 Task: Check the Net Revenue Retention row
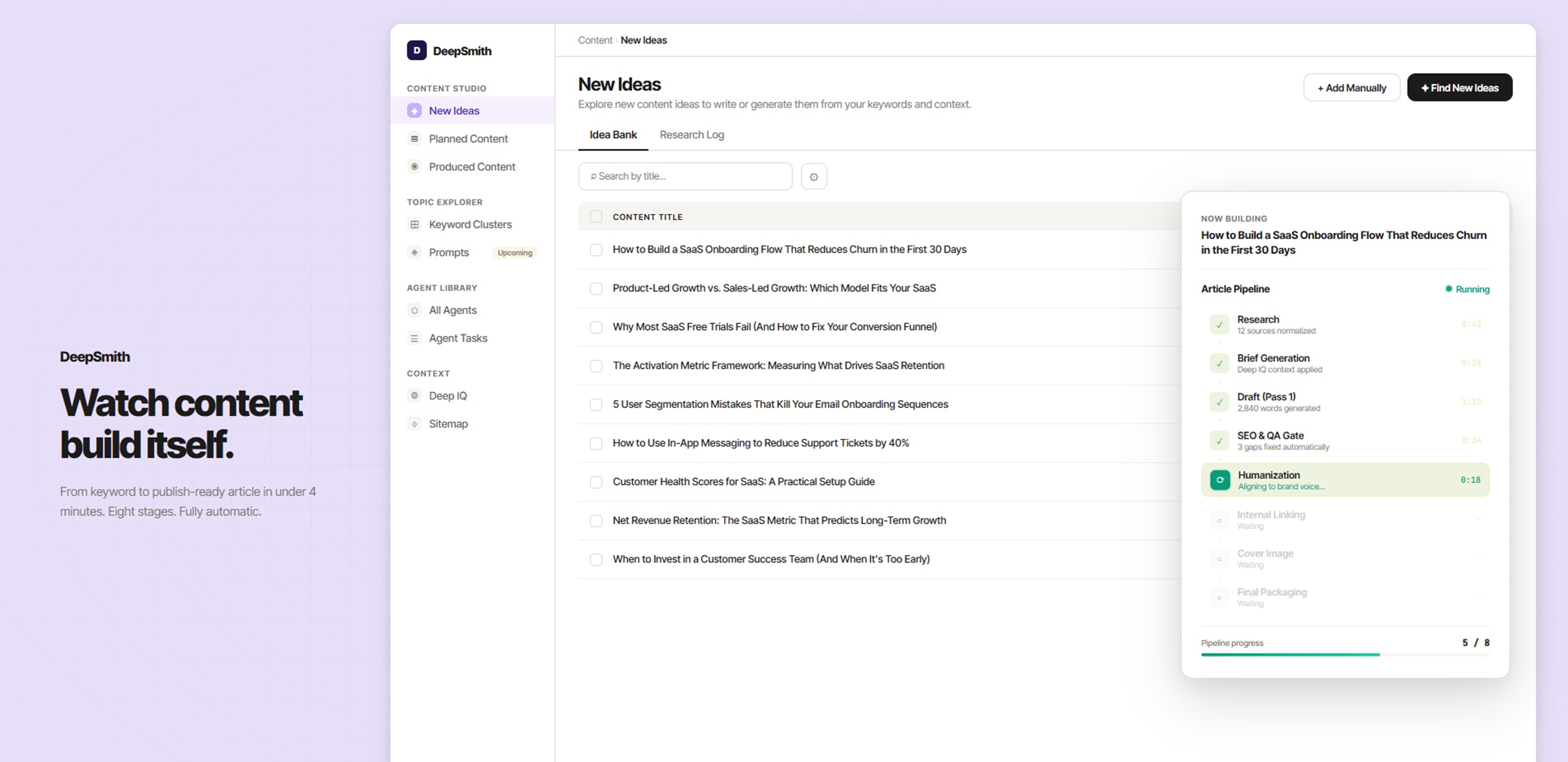coord(596,521)
